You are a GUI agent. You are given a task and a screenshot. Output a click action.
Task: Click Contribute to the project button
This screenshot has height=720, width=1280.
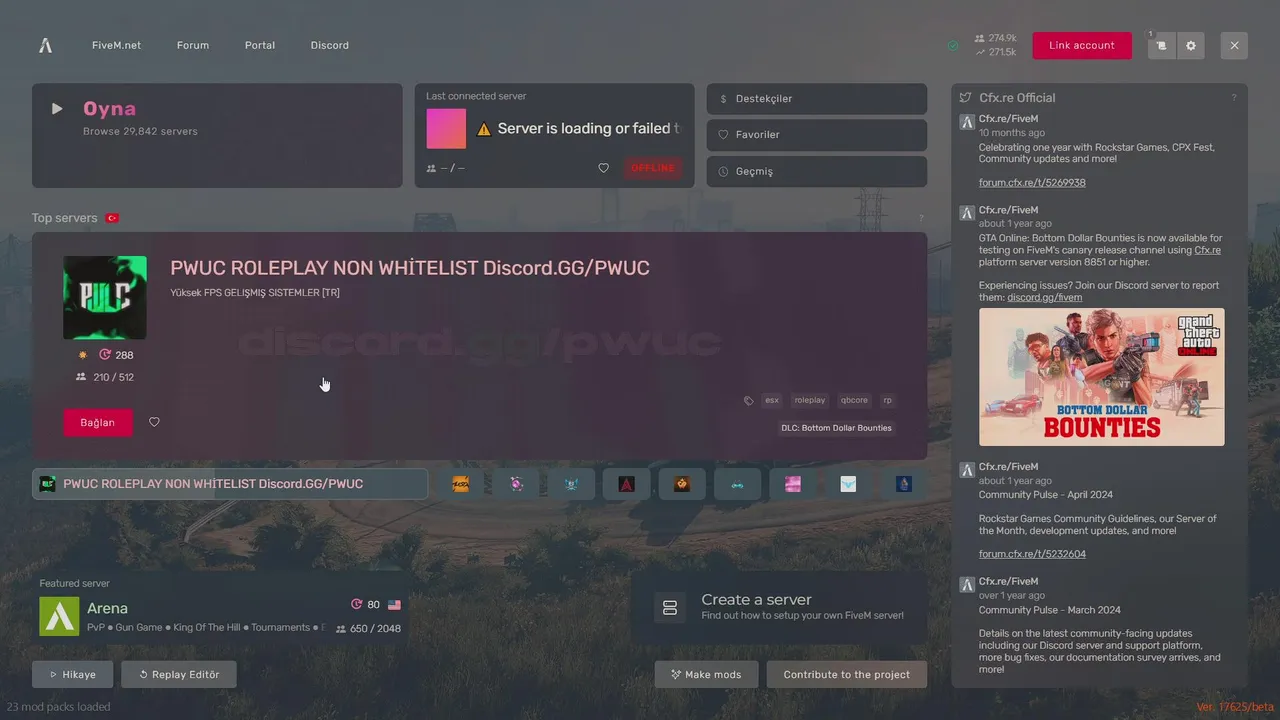[847, 675]
